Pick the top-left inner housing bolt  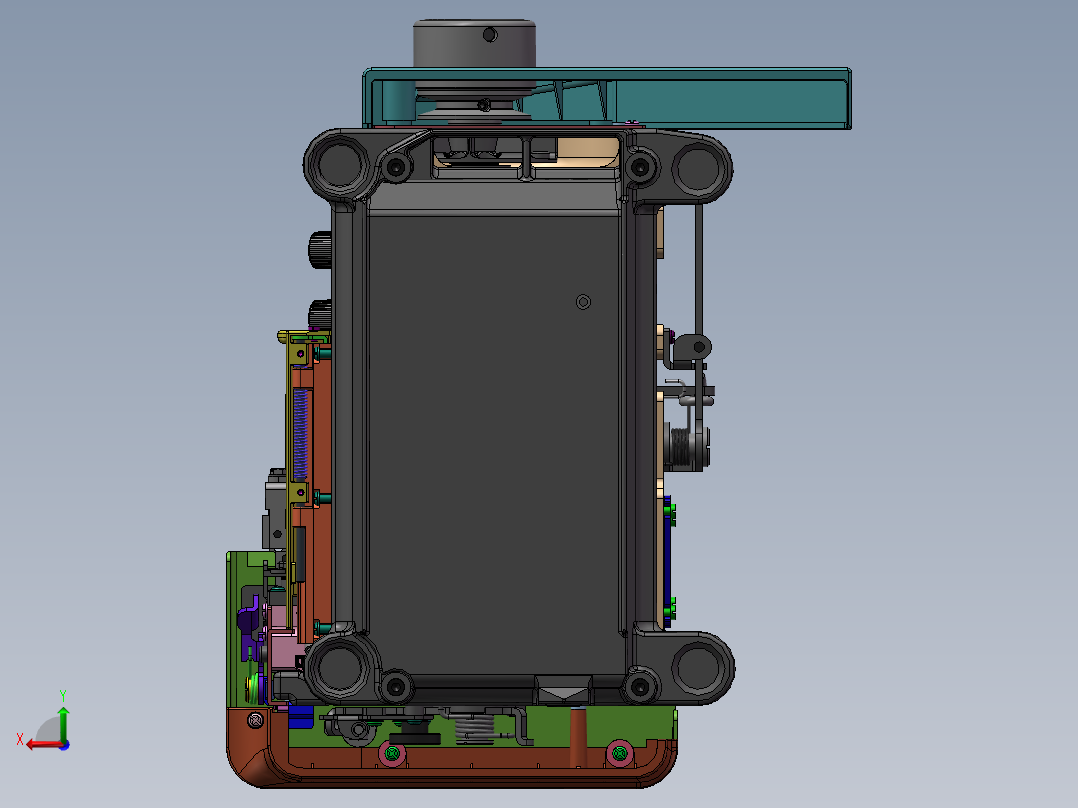396,166
